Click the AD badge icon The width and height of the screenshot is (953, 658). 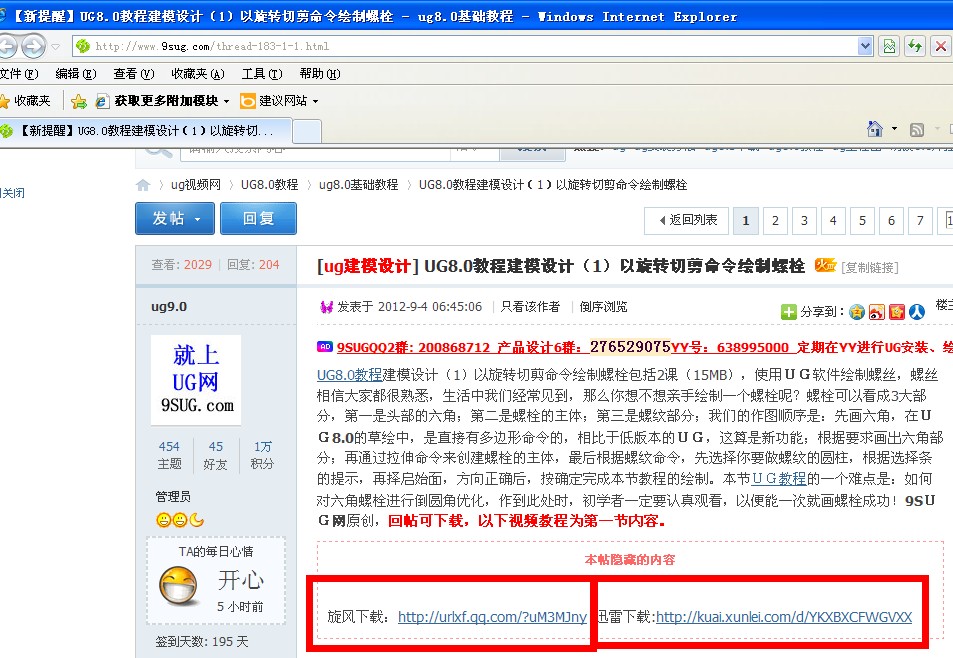[x=325, y=347]
